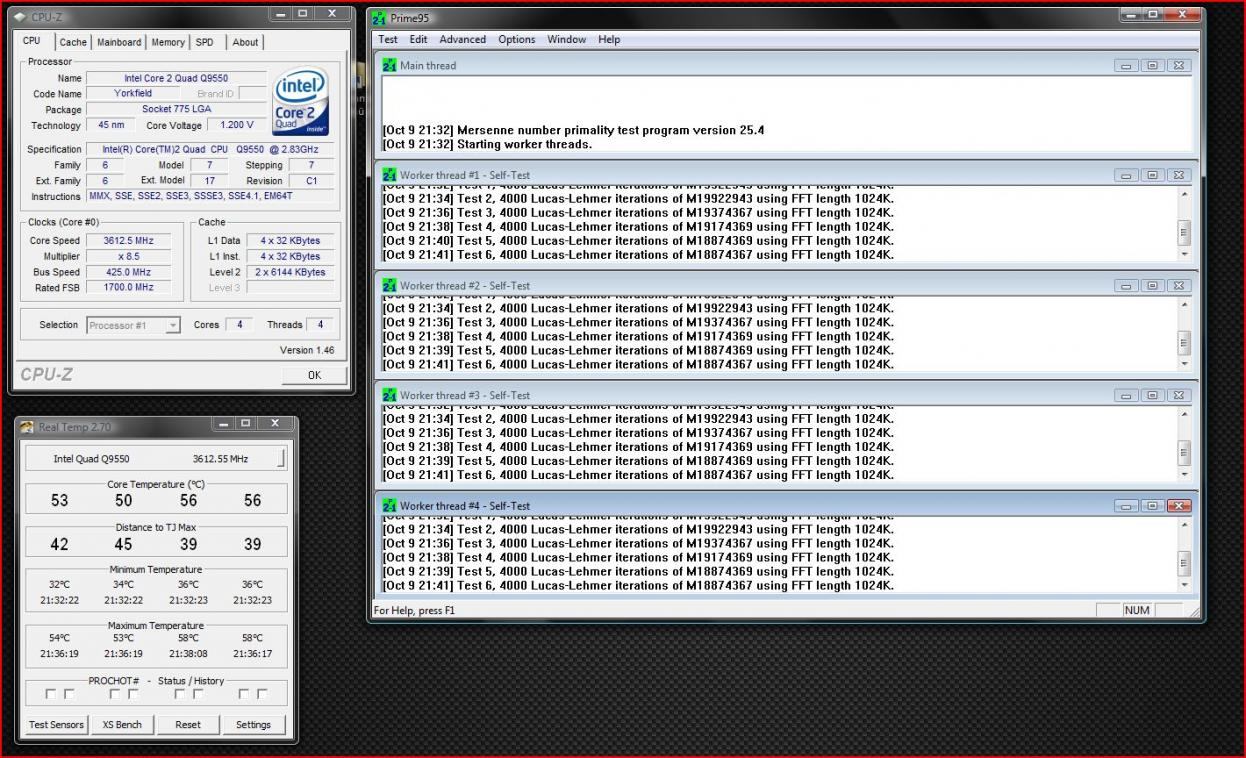Open the Processor #1 selection dropdown
This screenshot has height=758, width=1246.
[x=173, y=325]
